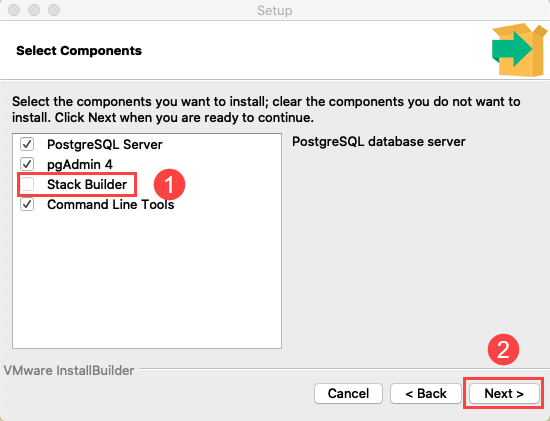Select the Command Line Tools label
The width and height of the screenshot is (550, 421).
click(110, 205)
